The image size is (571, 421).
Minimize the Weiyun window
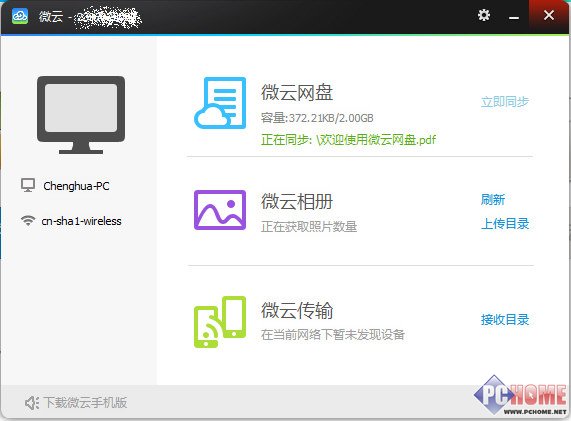click(514, 17)
